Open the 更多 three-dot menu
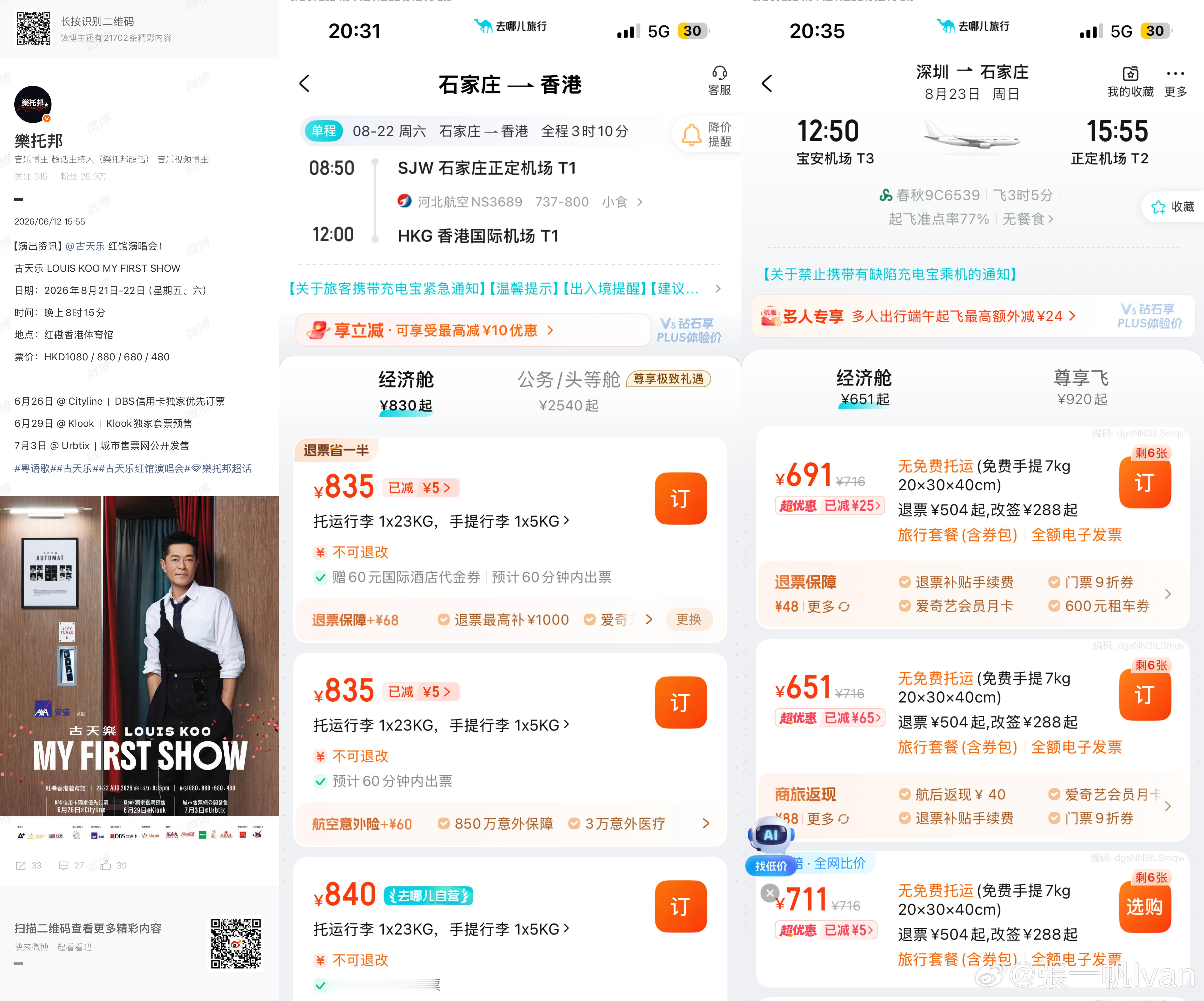The height and width of the screenshot is (1001, 1204). 1175,81
